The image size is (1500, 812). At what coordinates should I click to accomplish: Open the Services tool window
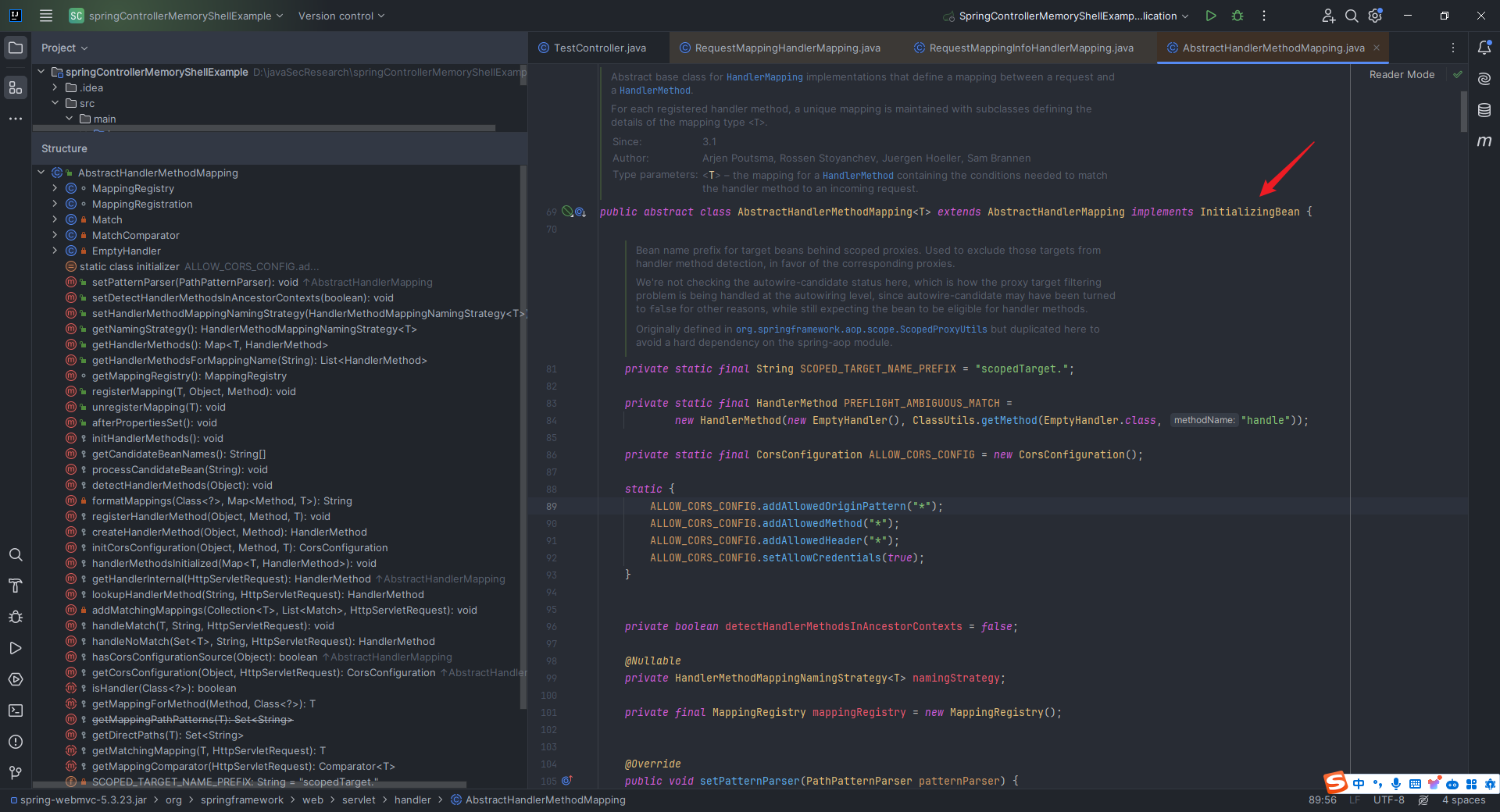click(x=16, y=679)
